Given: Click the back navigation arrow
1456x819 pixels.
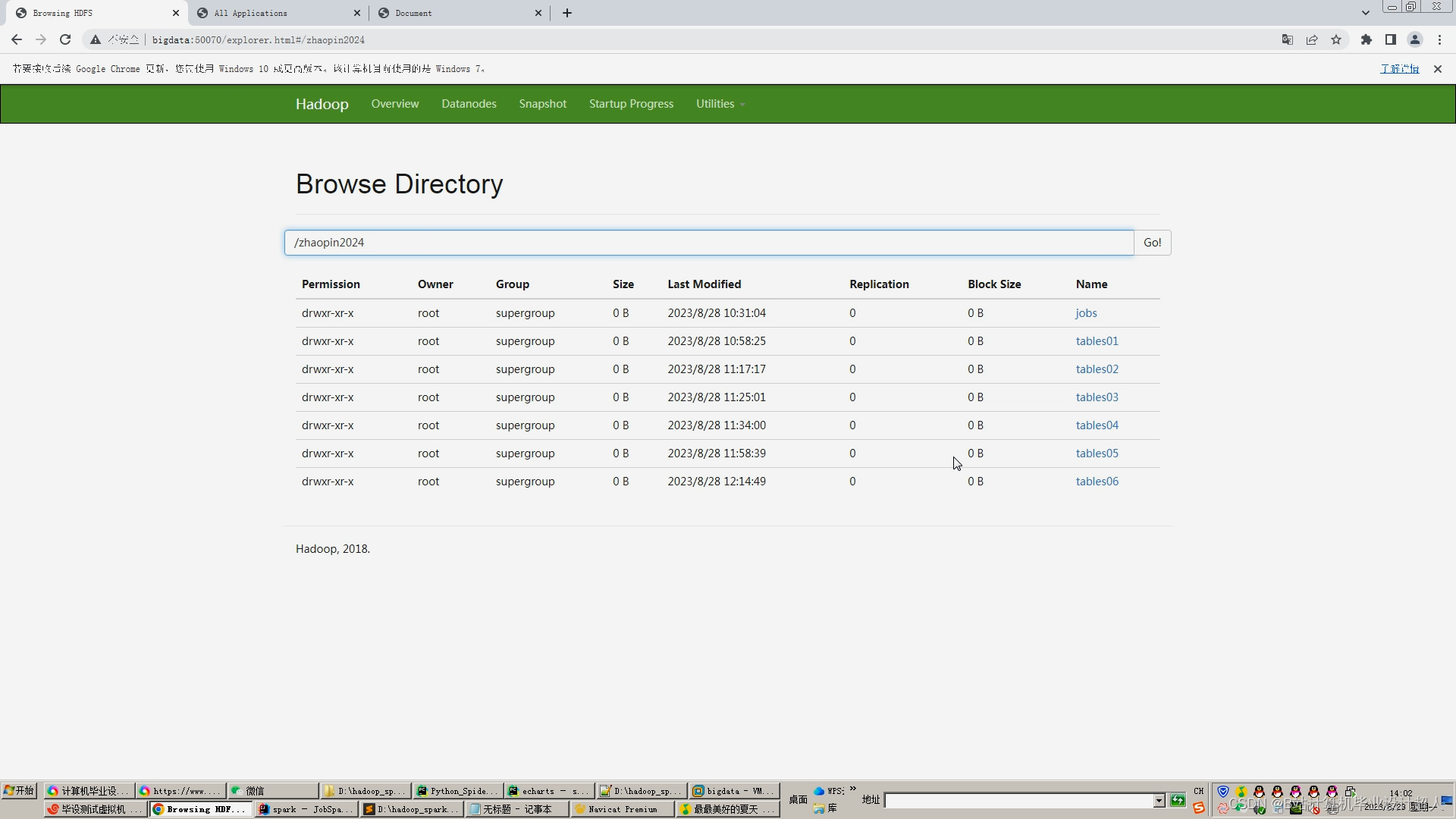Looking at the screenshot, I should pos(17,39).
